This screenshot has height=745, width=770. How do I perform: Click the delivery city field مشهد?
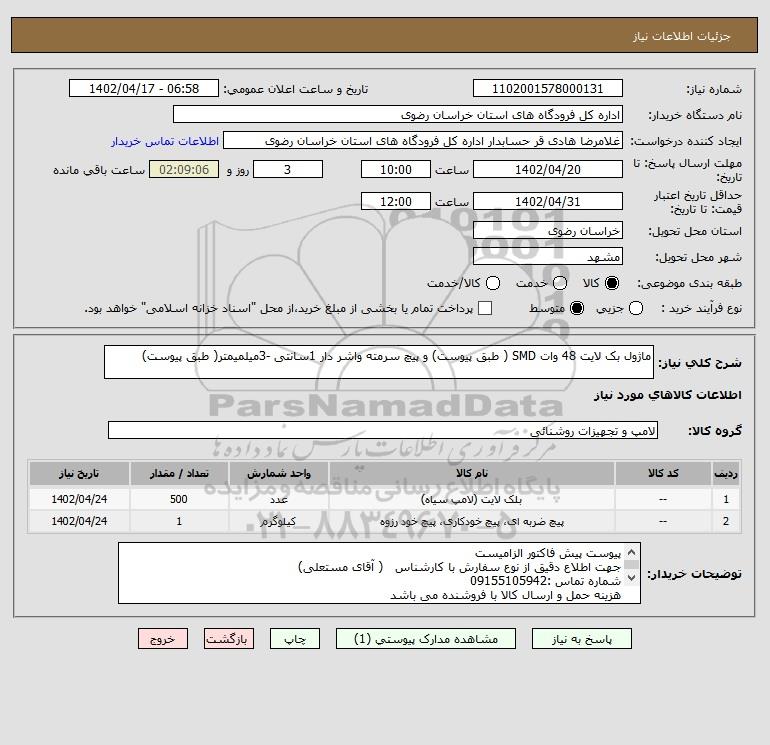click(548, 256)
